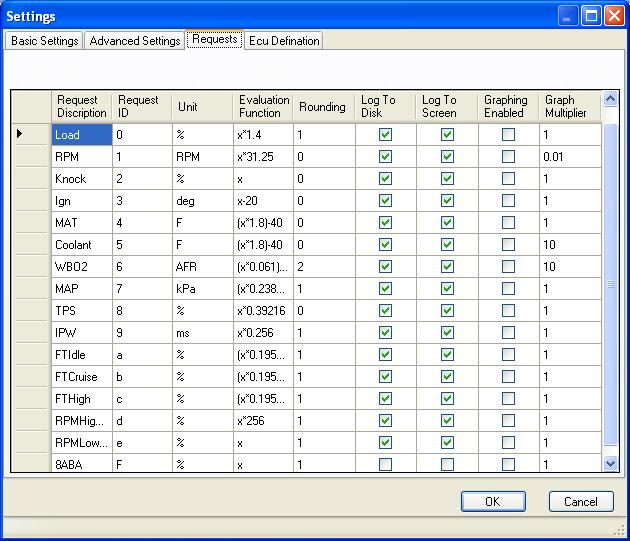Minimize the Settings window
The height and width of the screenshot is (541, 630).
(x=567, y=16)
